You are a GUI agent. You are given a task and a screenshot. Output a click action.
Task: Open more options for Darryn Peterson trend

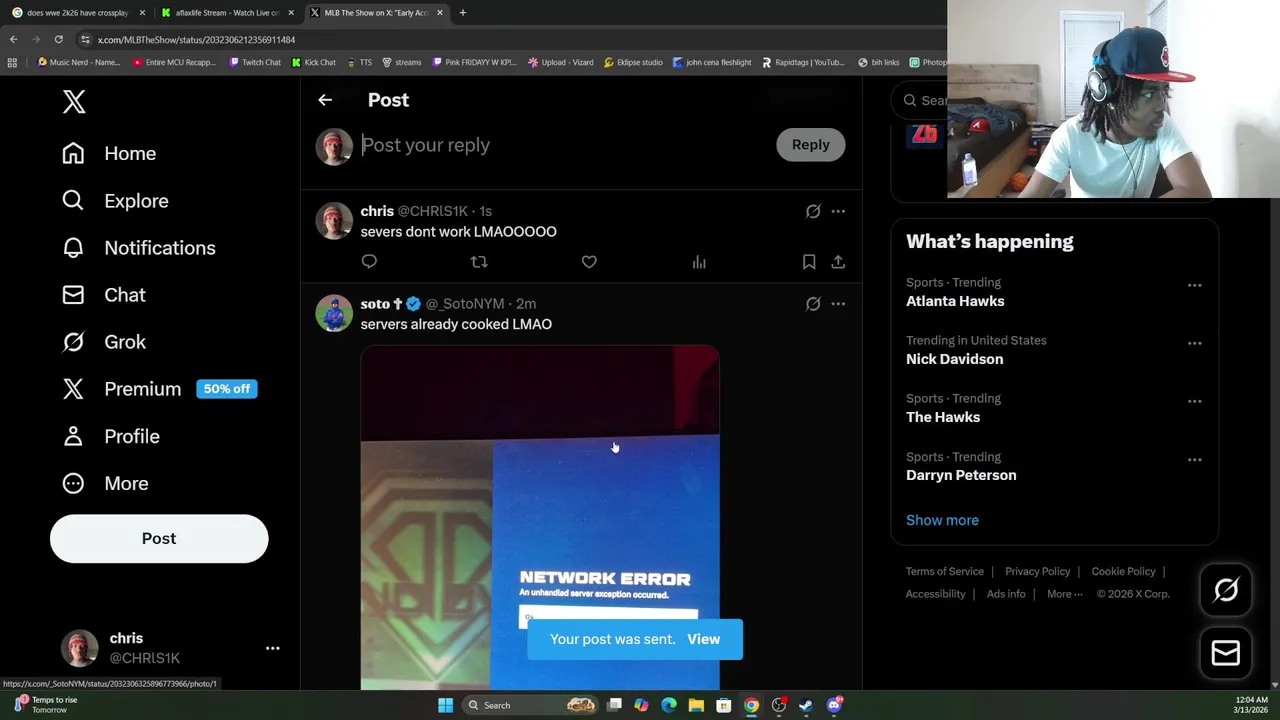point(1194,459)
